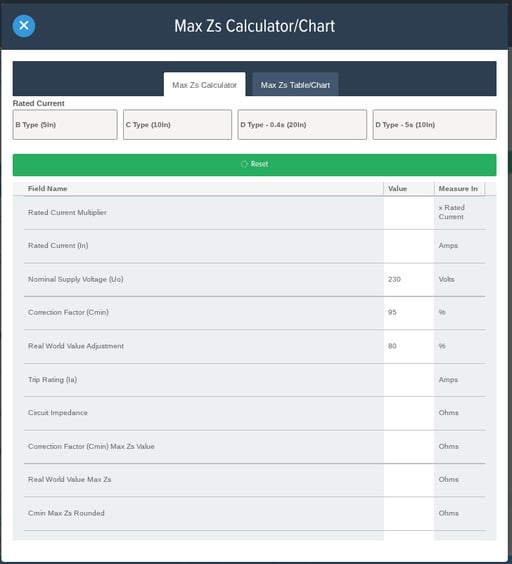Click the Trip Rating (Ia) value cell
This screenshot has width=512, height=564.
[x=409, y=380]
